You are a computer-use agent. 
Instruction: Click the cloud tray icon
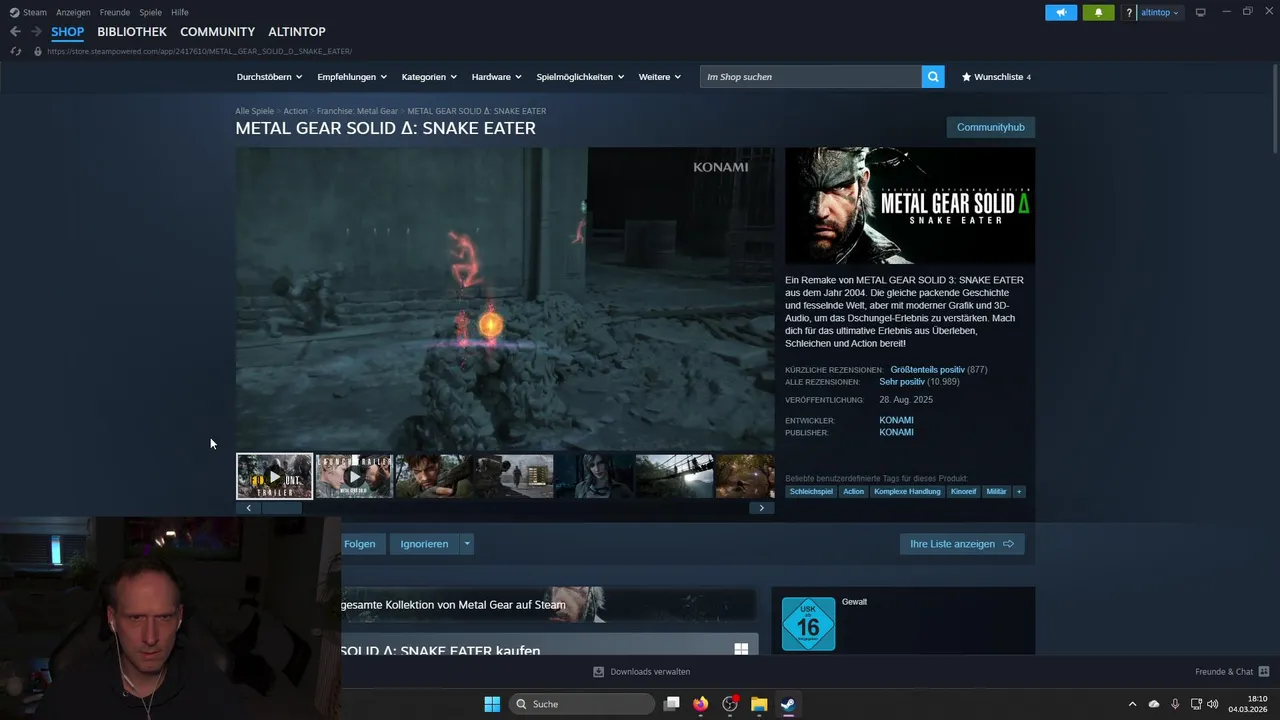click(x=1154, y=704)
